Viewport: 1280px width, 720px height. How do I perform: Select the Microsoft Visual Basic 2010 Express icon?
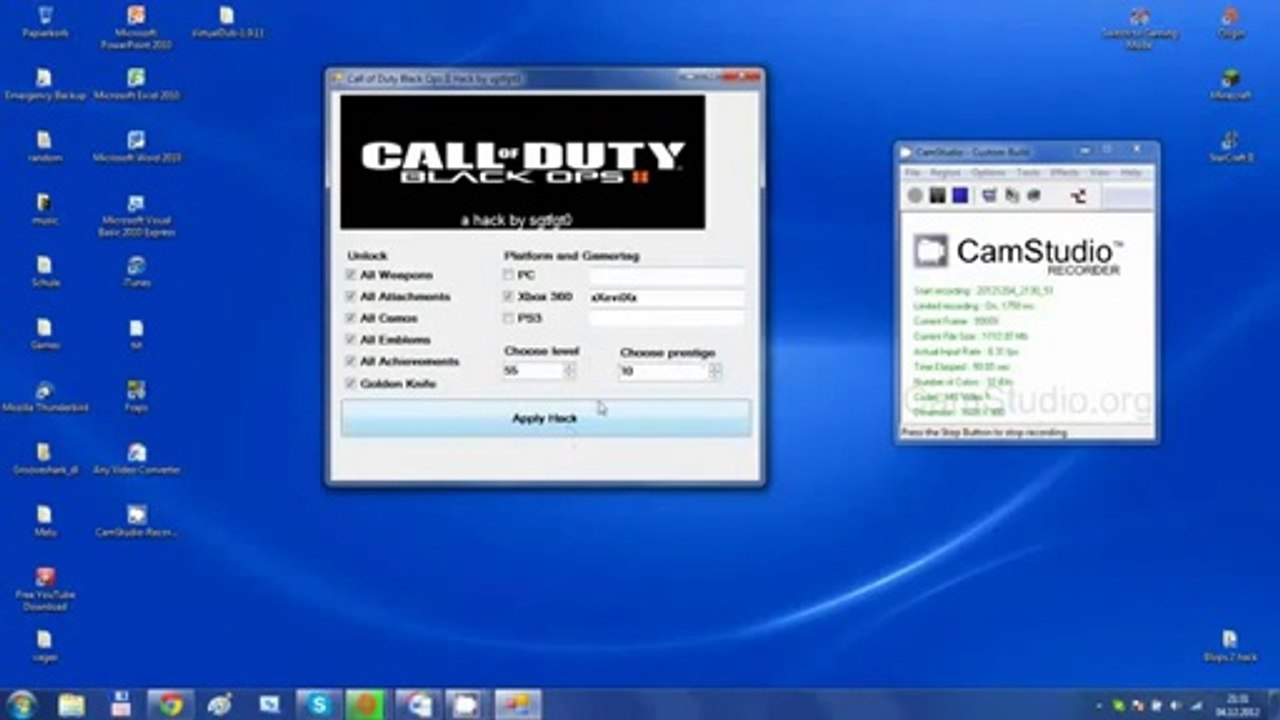coord(136,215)
